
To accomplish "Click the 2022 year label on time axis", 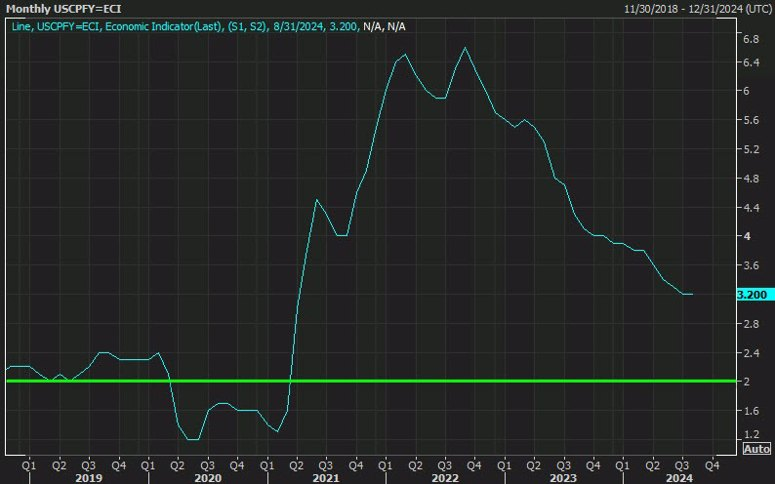I will tap(445, 478).
